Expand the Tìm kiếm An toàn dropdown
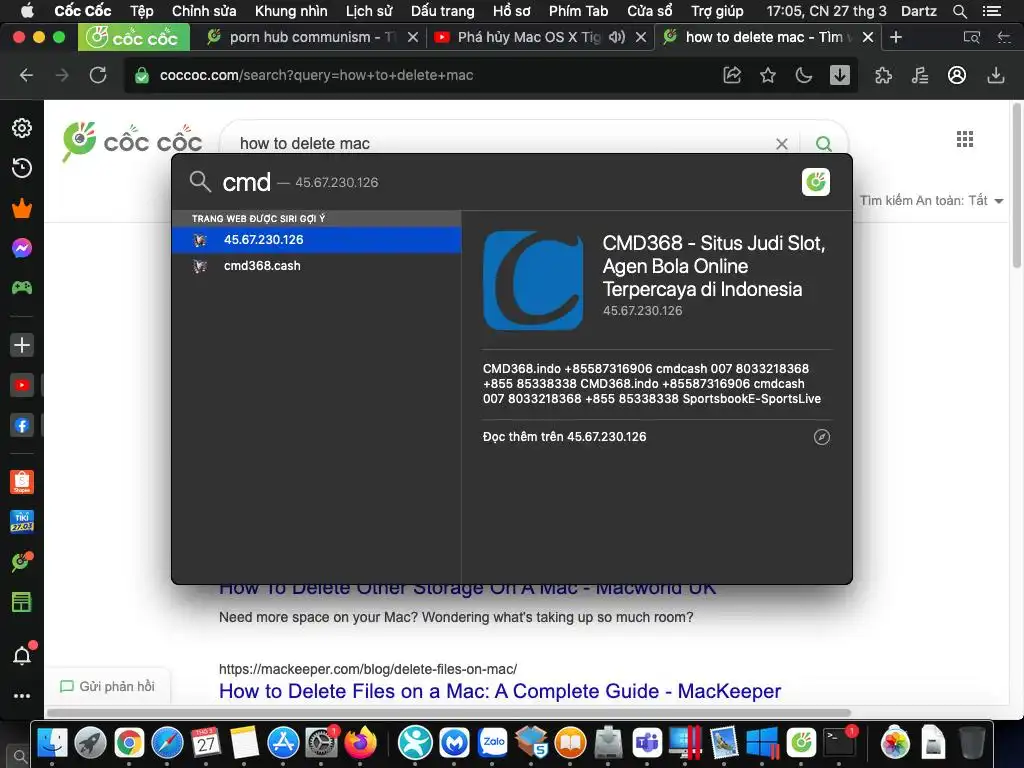The width and height of the screenshot is (1024, 768). [931, 200]
